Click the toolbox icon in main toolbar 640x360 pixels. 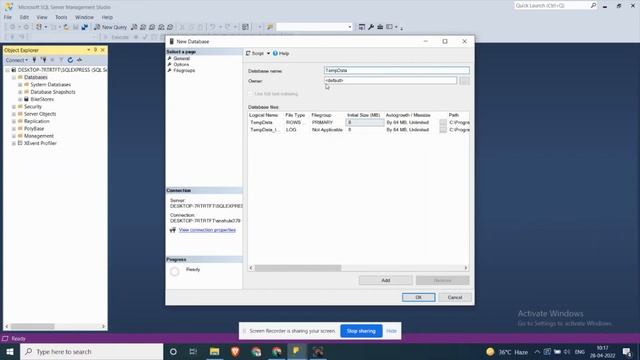pos(380,27)
